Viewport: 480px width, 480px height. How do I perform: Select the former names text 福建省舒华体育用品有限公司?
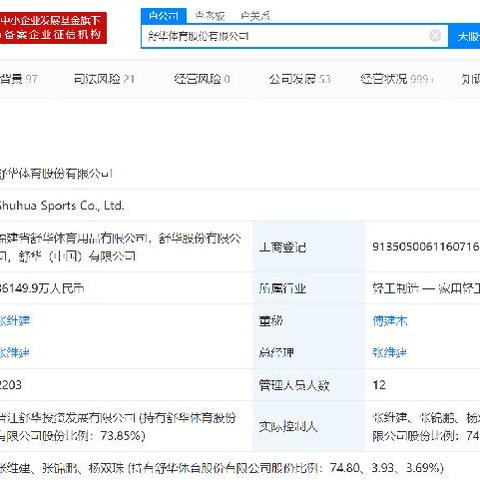74,238
